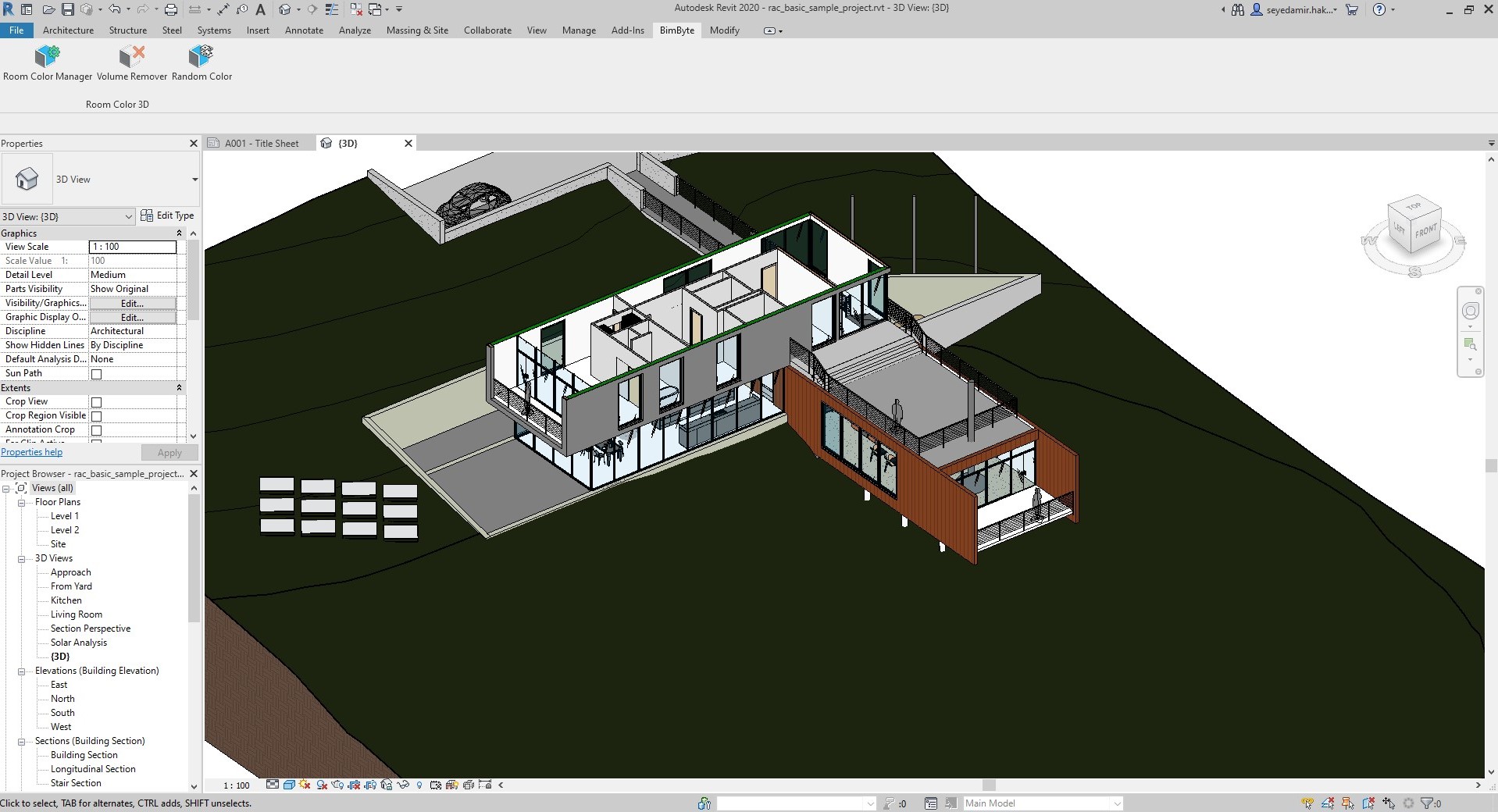1498x812 pixels.
Task: Enable the Sun Path checkbox
Action: 97,374
